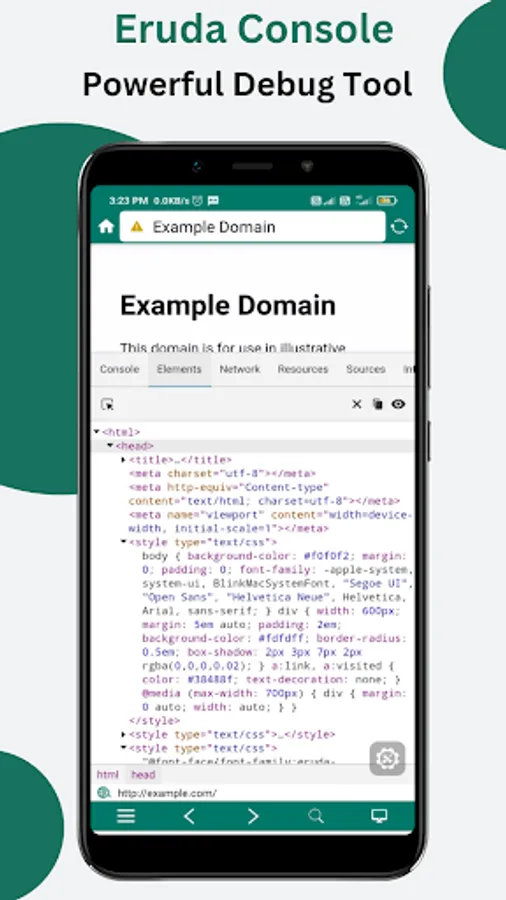
Task: Click the closing </style> tag line
Action: coord(154,720)
